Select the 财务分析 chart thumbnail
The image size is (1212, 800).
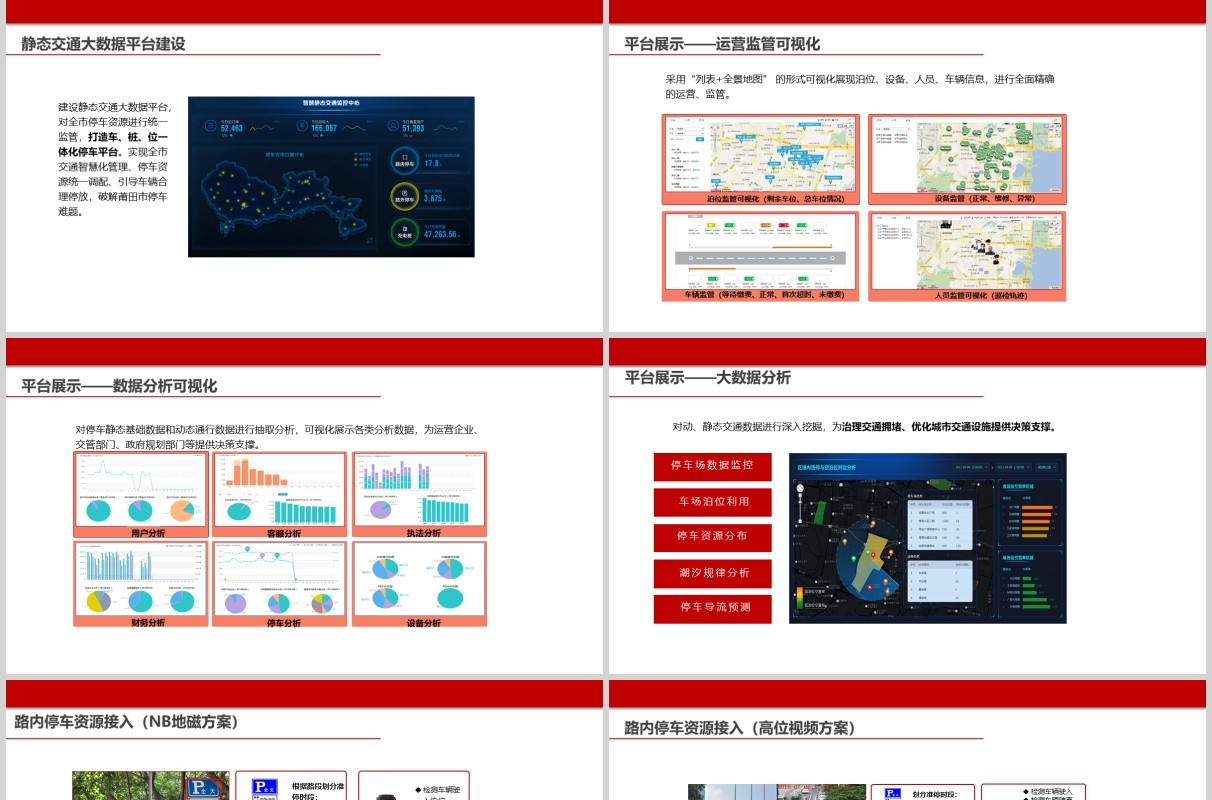tap(141, 579)
